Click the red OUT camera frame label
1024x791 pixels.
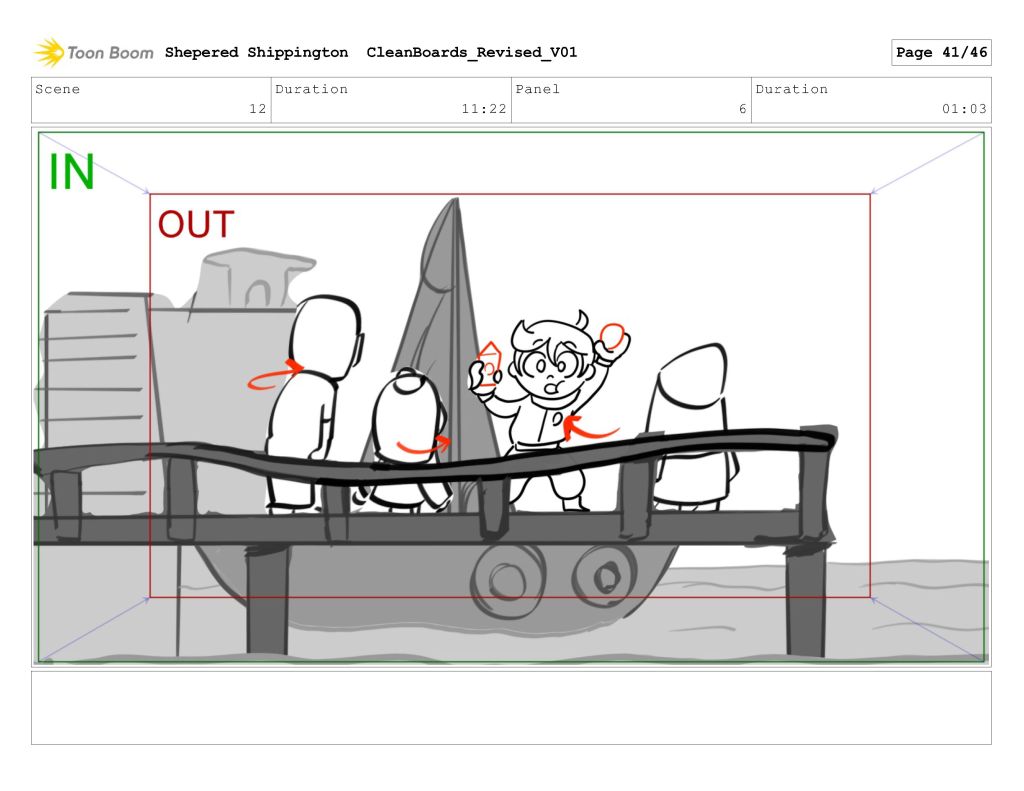(x=196, y=225)
